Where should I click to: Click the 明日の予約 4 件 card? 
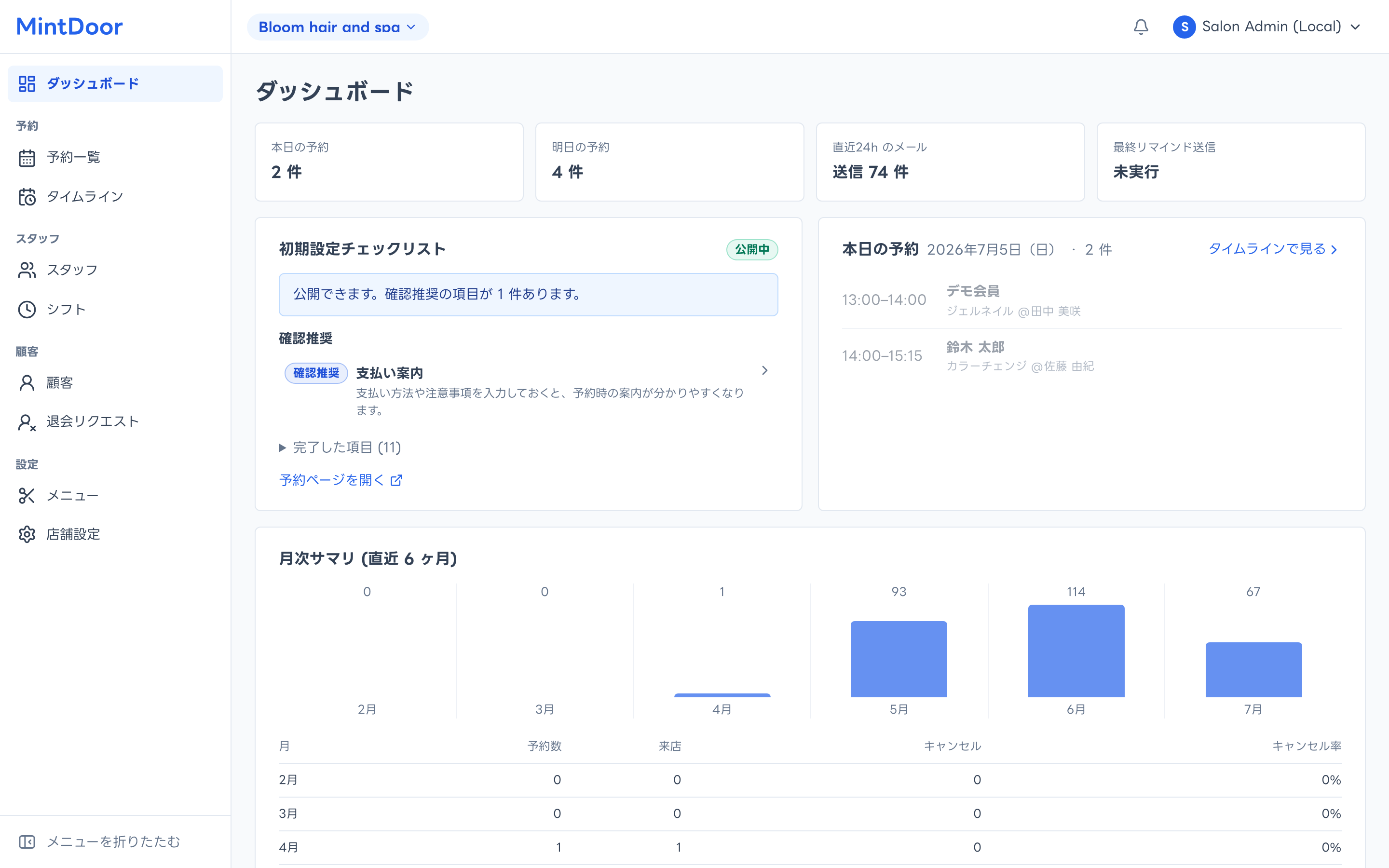coord(670,162)
